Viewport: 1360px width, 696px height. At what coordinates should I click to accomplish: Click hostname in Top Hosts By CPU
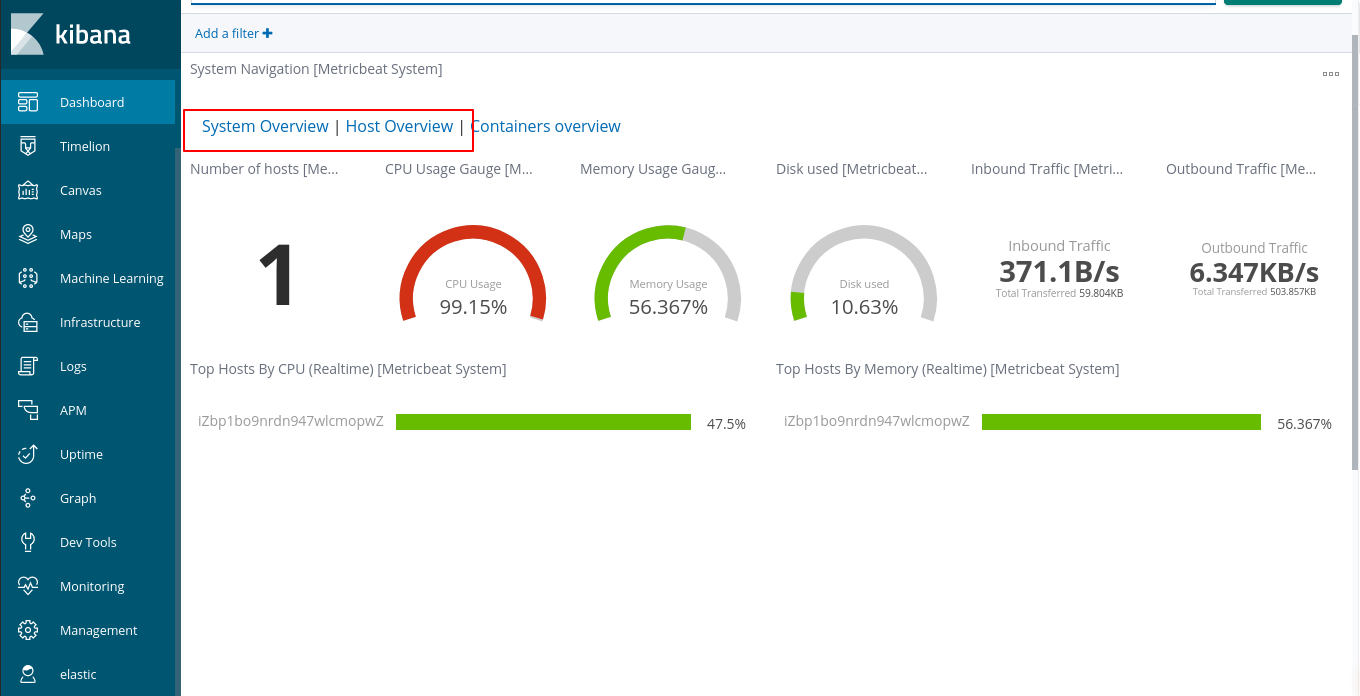(x=291, y=421)
